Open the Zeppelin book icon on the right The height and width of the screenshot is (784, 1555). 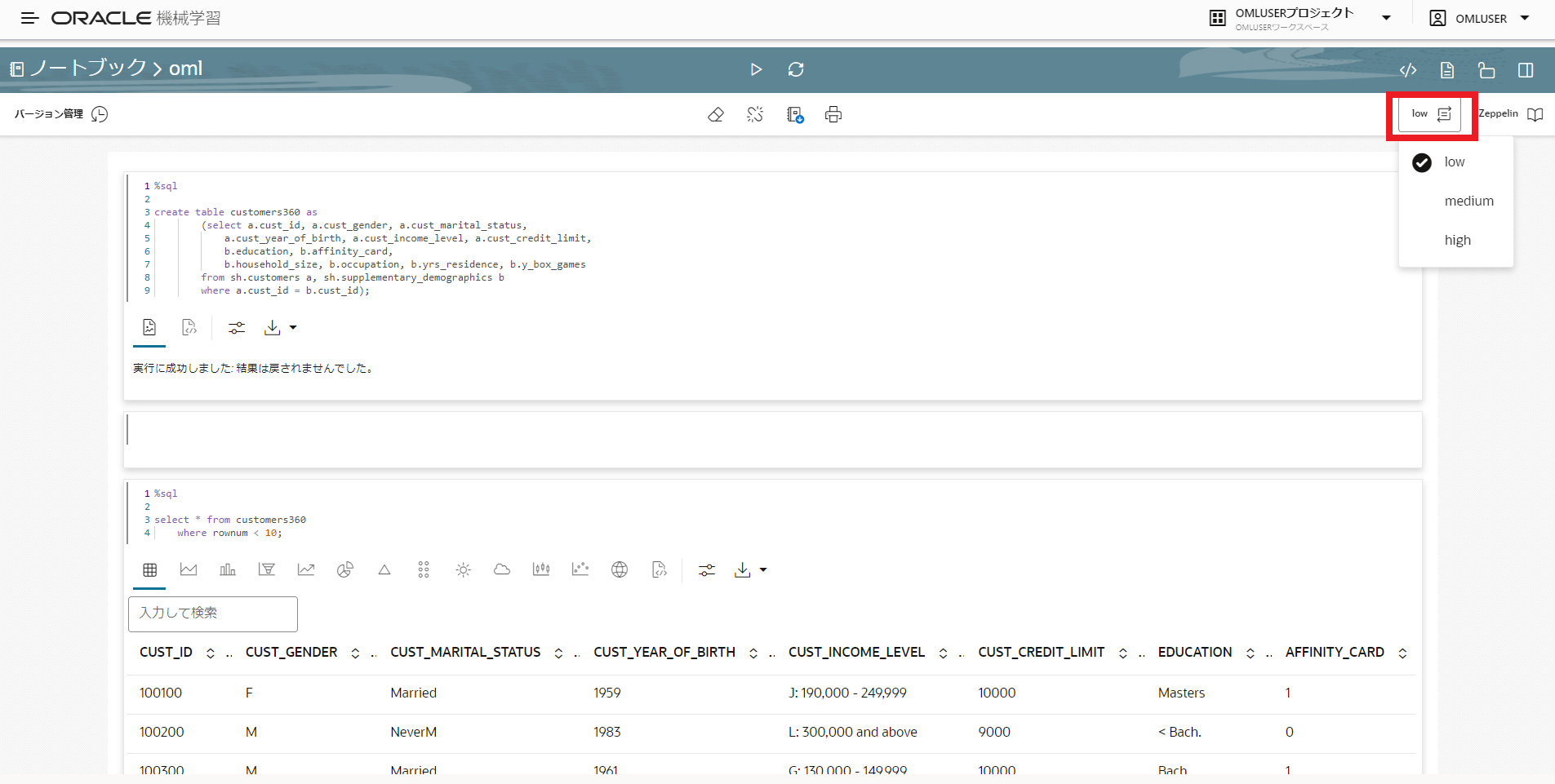pos(1536,114)
